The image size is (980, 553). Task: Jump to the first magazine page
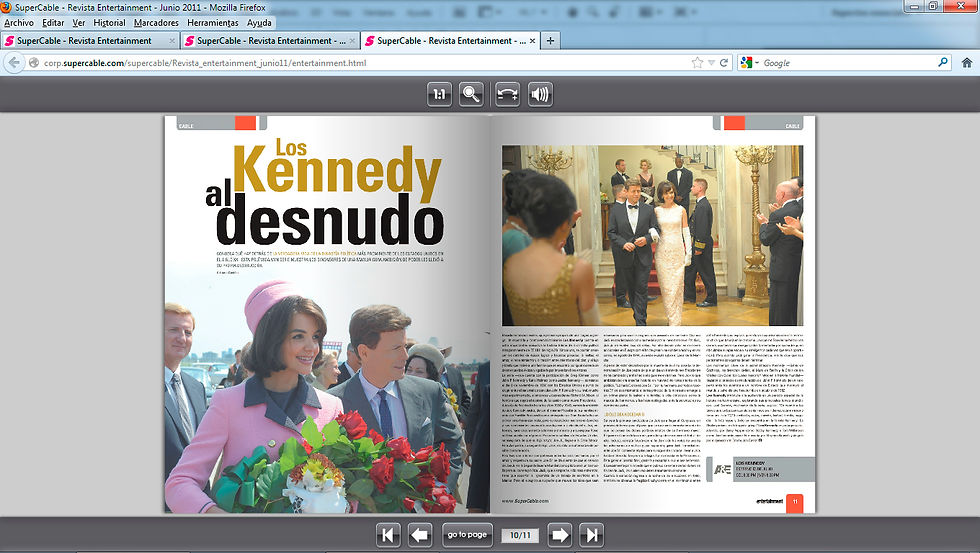tap(388, 535)
